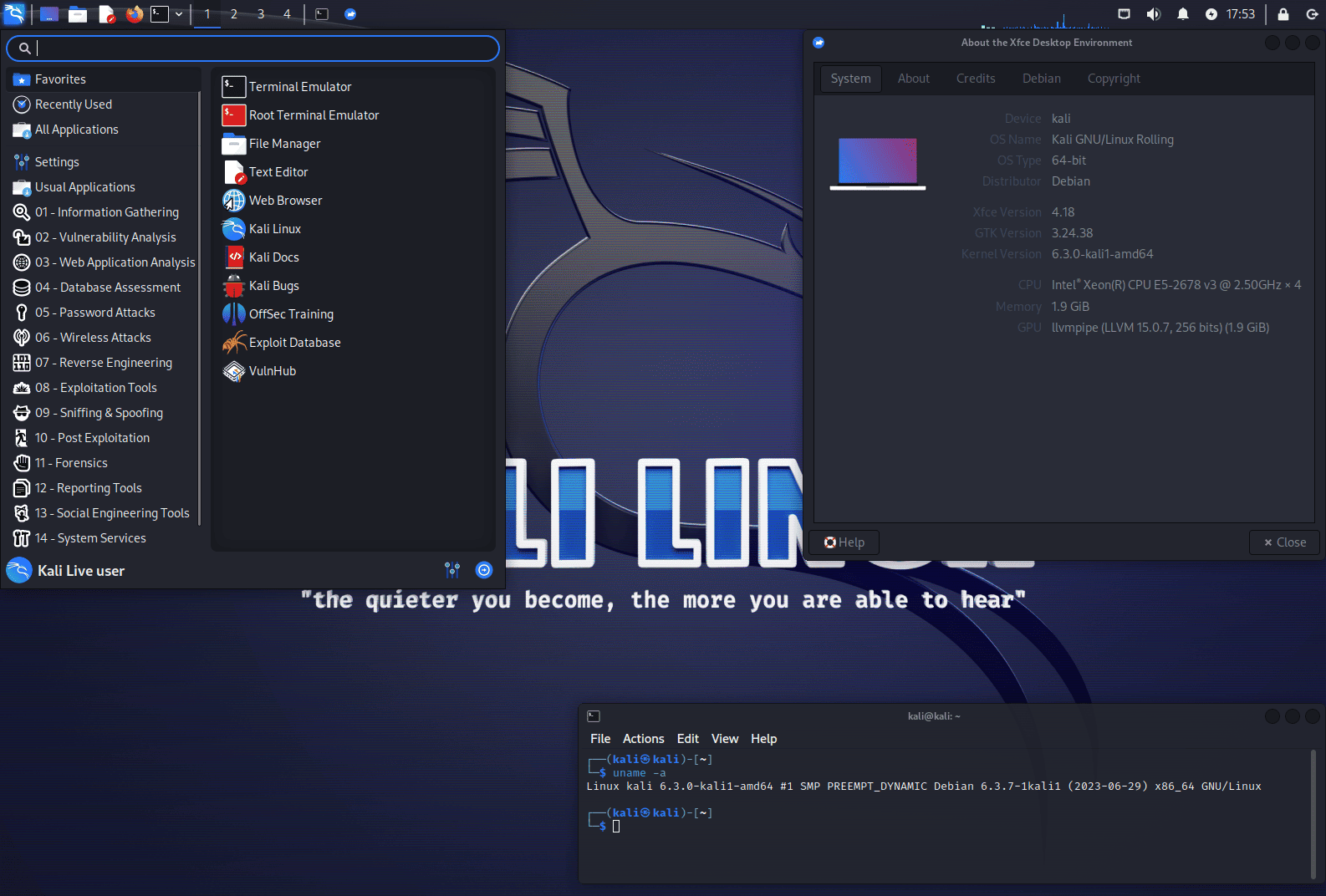
Task: Select the terminal window button in the taskbar
Action: tap(322, 14)
